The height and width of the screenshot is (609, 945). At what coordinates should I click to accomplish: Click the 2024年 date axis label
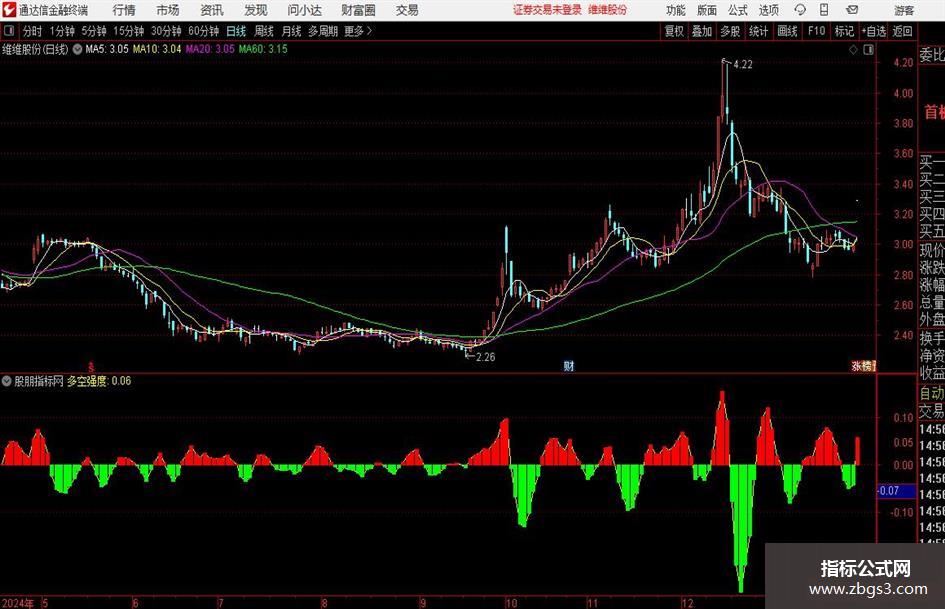(x=17, y=603)
